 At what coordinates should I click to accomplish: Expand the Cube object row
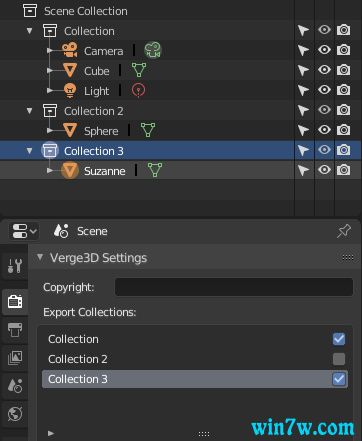coord(50,70)
